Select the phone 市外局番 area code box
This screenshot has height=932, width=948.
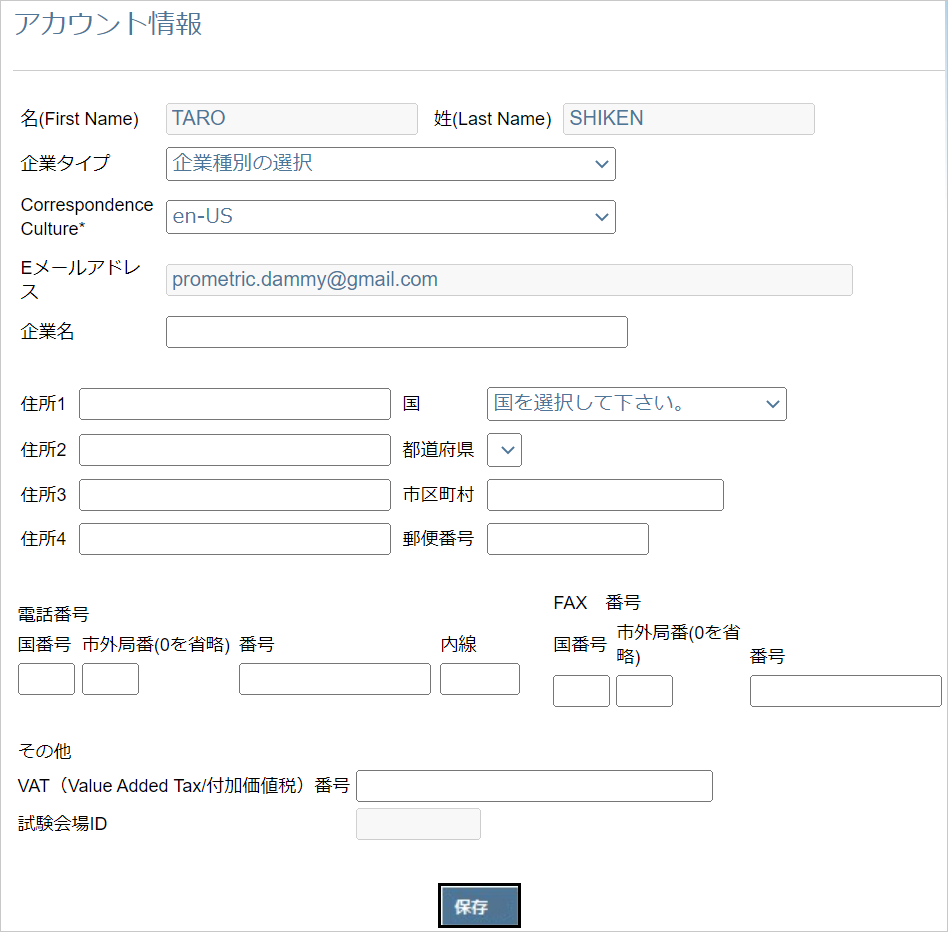point(109,679)
